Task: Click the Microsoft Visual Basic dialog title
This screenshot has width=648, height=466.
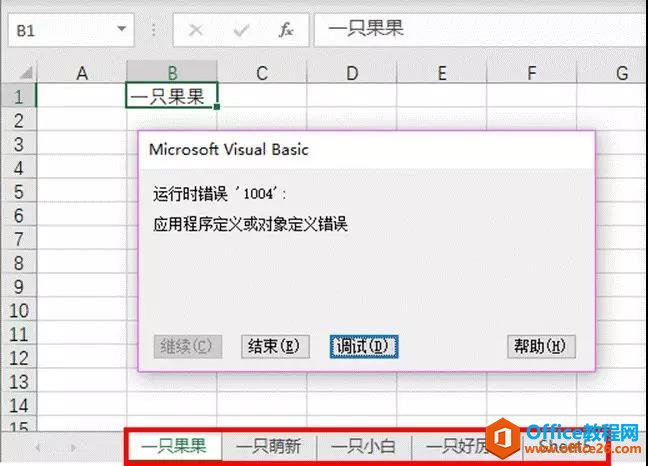Action: pos(229,150)
